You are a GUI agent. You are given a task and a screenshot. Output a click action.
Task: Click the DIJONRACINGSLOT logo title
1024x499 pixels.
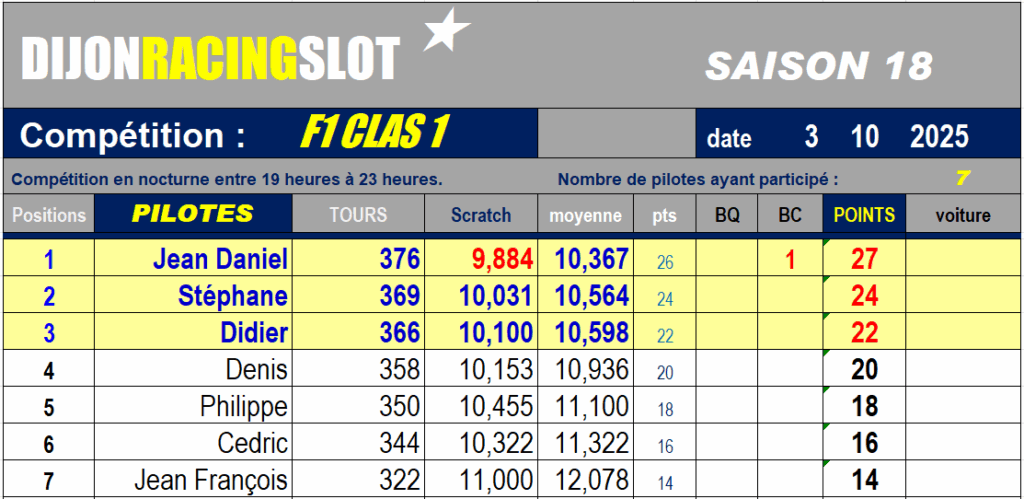click(x=210, y=60)
